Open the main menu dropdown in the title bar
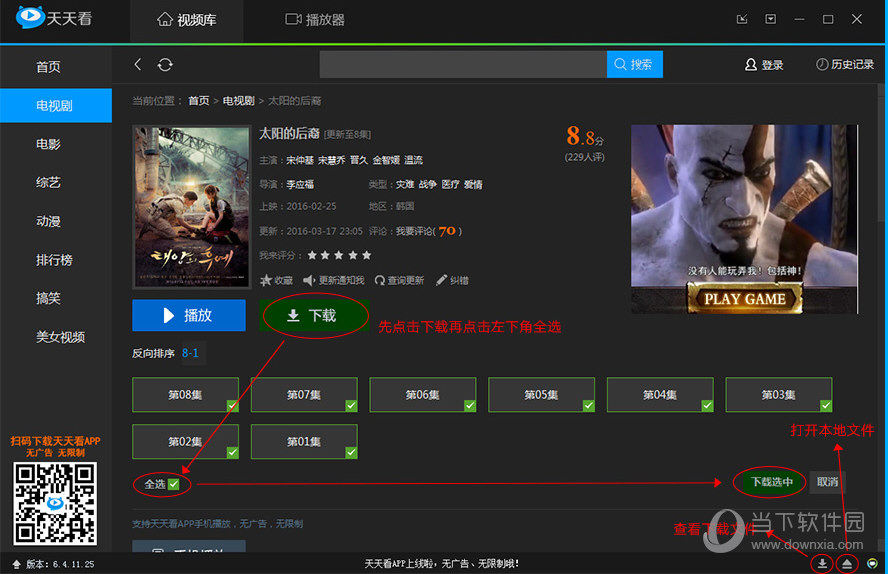The width and height of the screenshot is (888, 574). pyautogui.click(x=770, y=19)
